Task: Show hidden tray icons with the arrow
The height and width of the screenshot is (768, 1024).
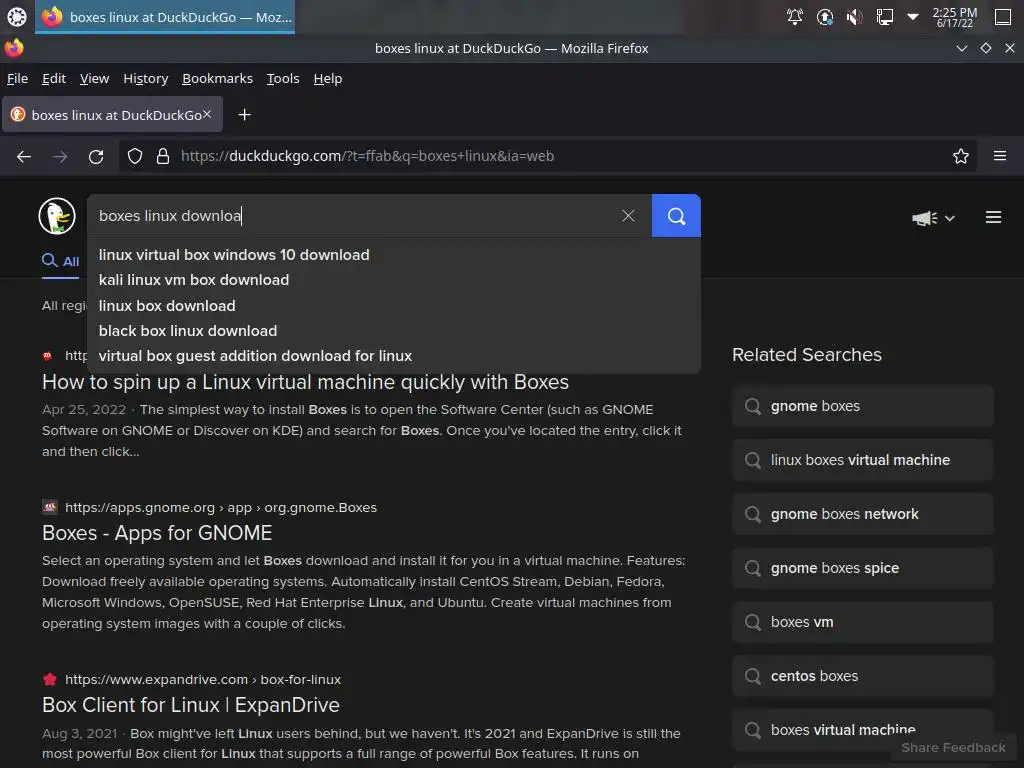Action: (913, 16)
